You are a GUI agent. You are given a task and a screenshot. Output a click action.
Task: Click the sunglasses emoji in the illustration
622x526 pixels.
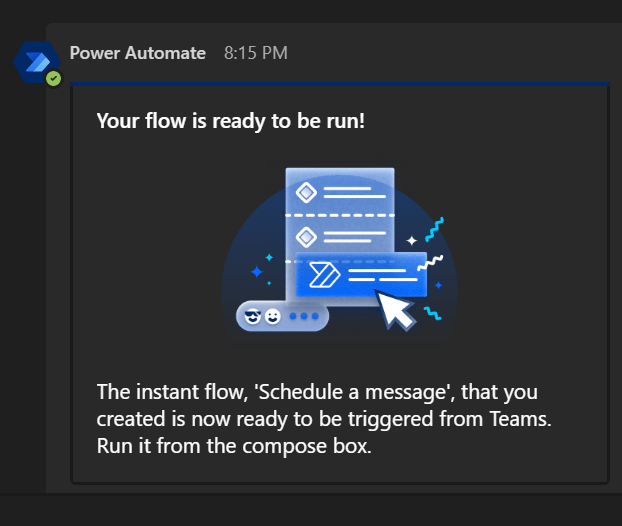[x=252, y=317]
